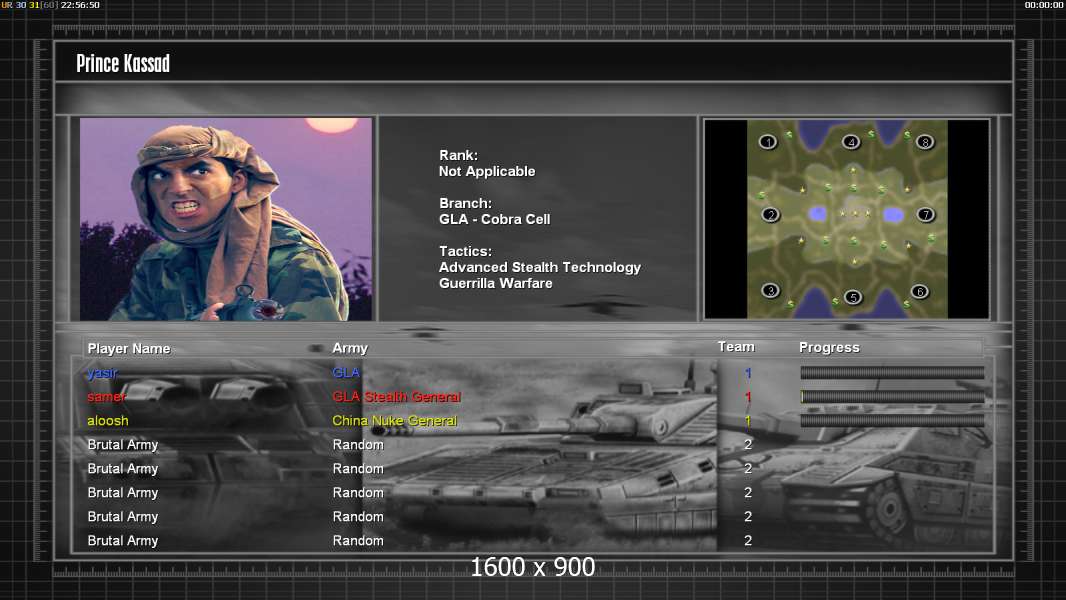Click yasir's blue team number 1
The height and width of the screenshot is (600, 1066).
[x=748, y=373]
